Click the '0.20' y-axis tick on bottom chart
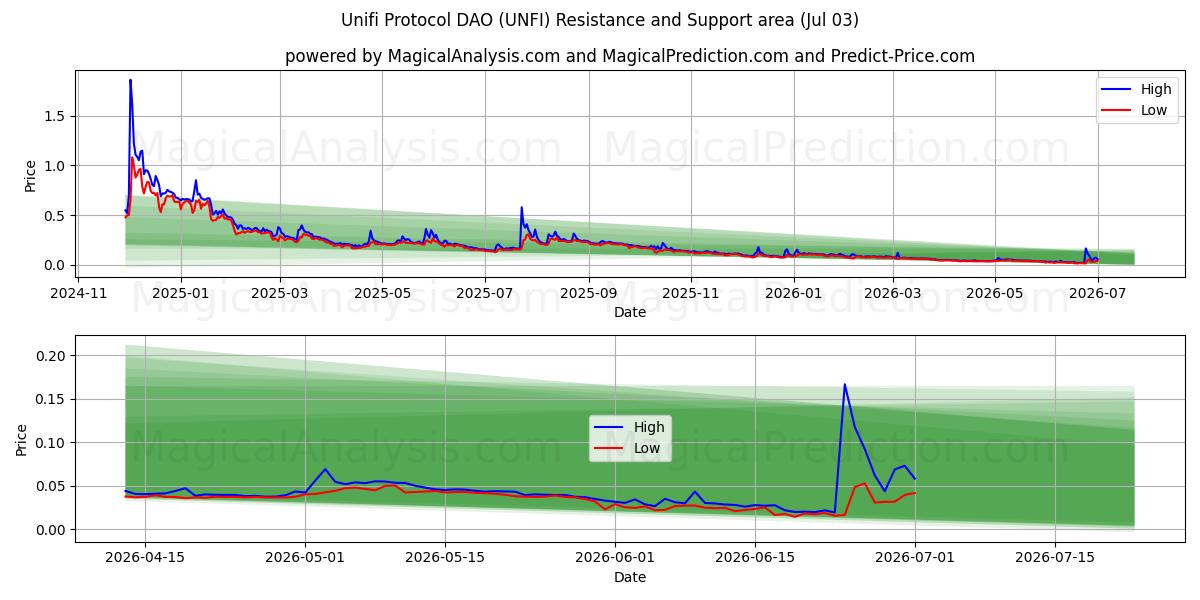 coord(52,356)
